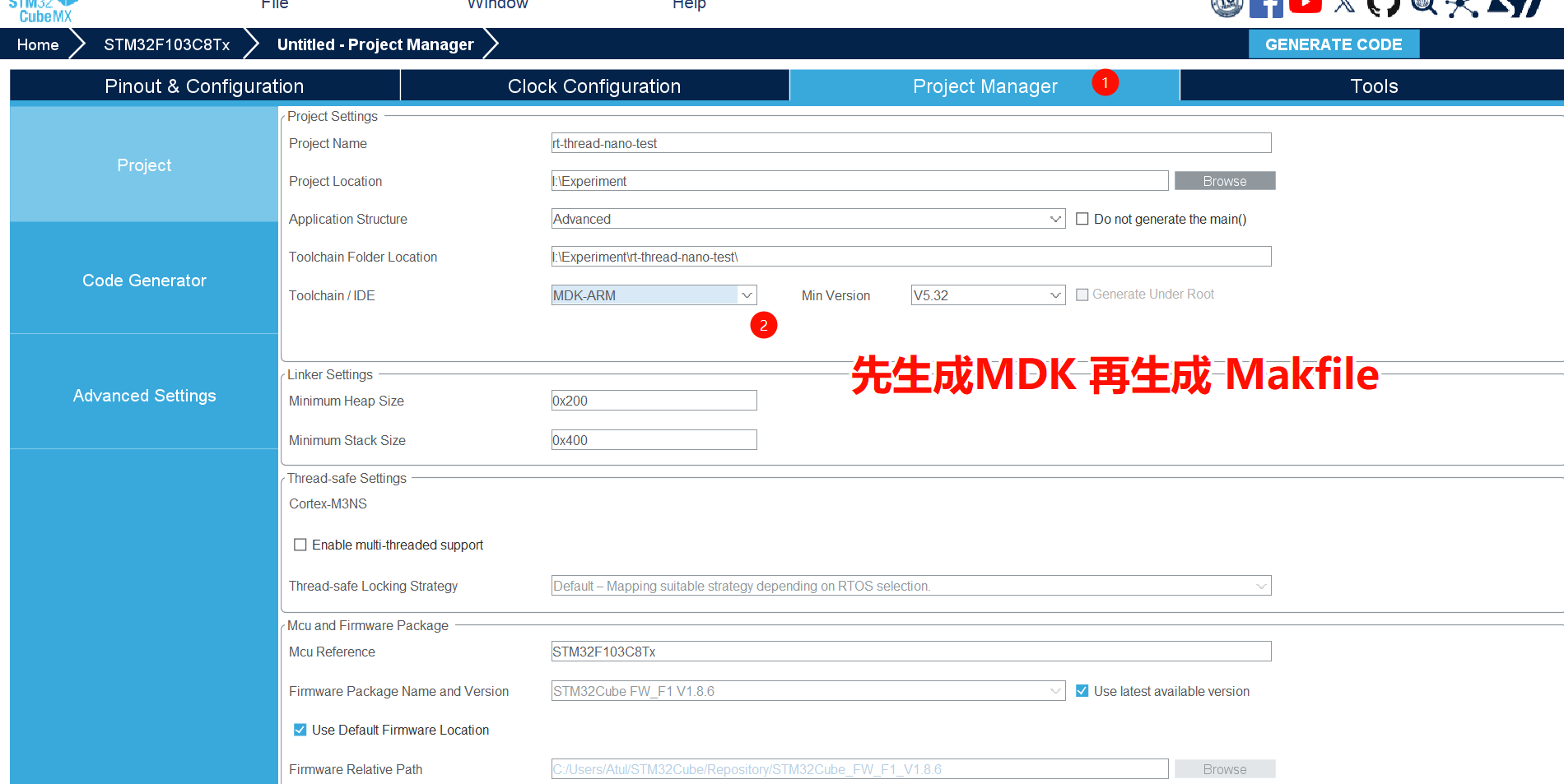Click the Min Version label
1564x784 pixels.
(836, 295)
